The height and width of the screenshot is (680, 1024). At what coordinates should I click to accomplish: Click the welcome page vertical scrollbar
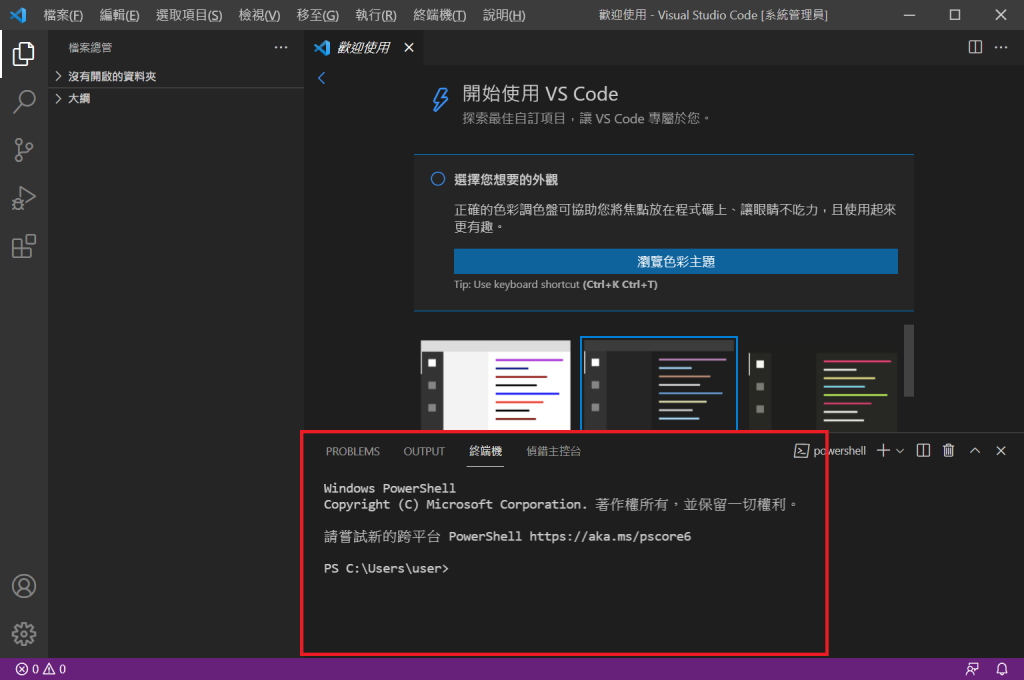click(x=908, y=361)
